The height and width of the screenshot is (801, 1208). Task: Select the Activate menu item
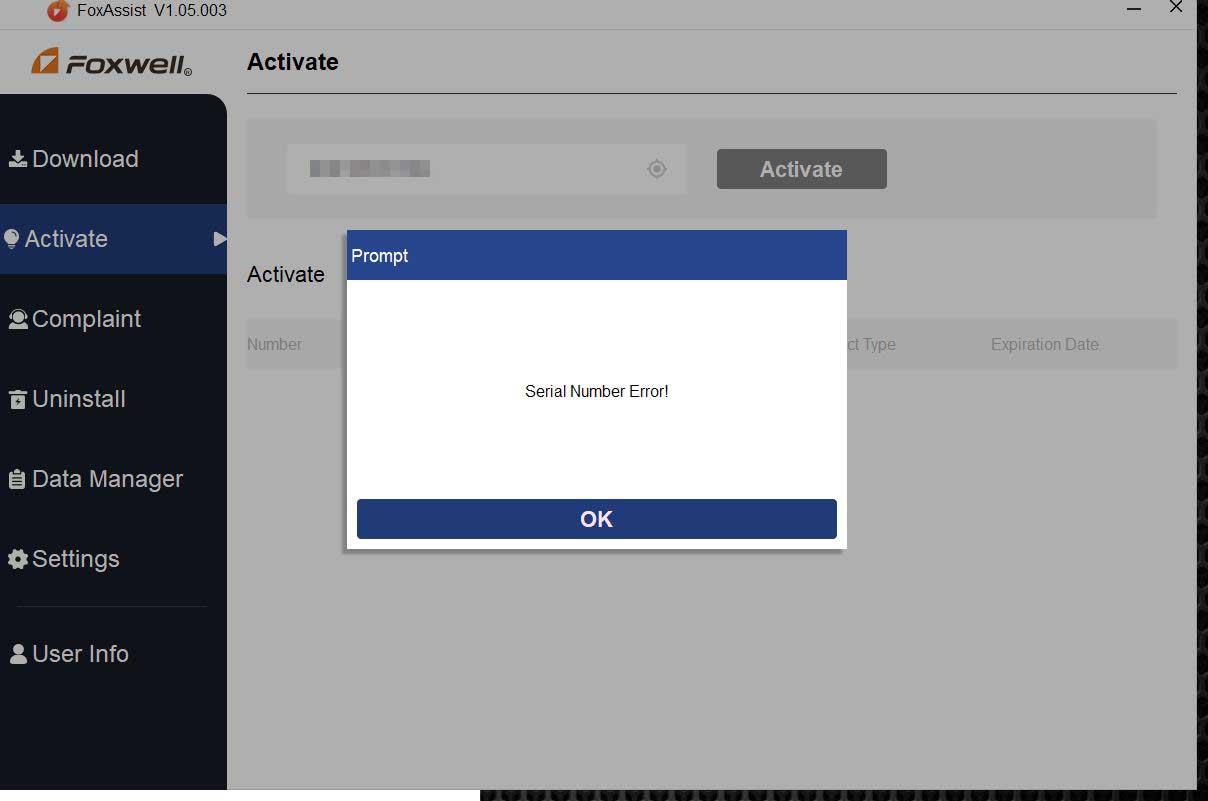[113, 239]
